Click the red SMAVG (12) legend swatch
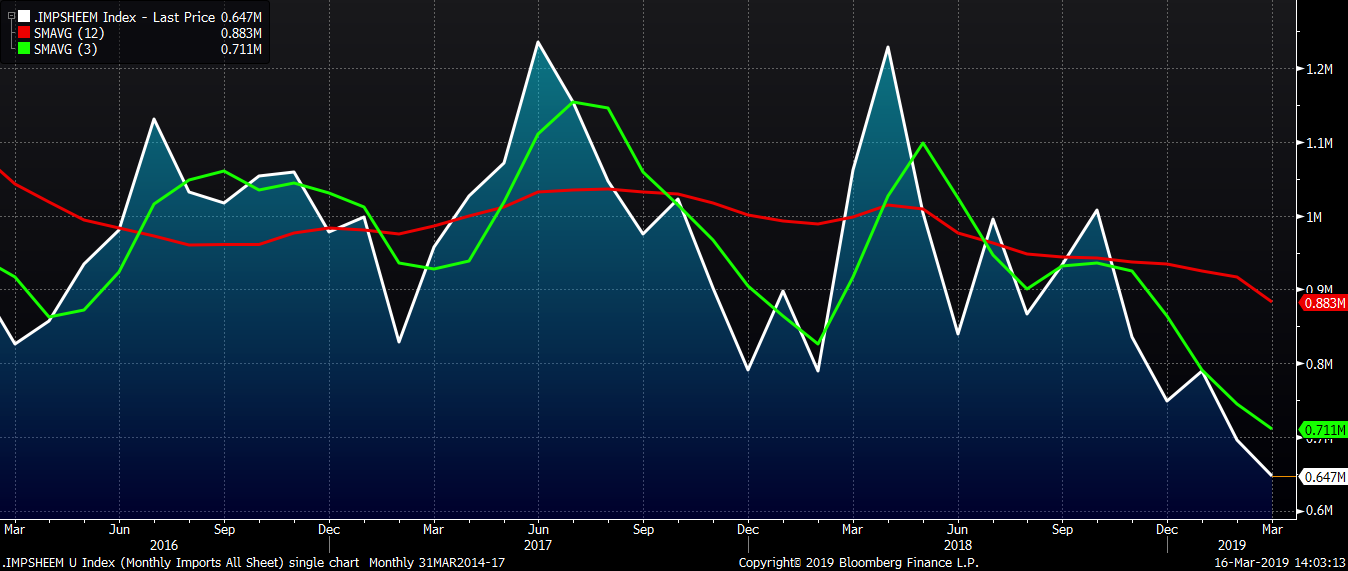The height and width of the screenshot is (571, 1348). click(24, 33)
